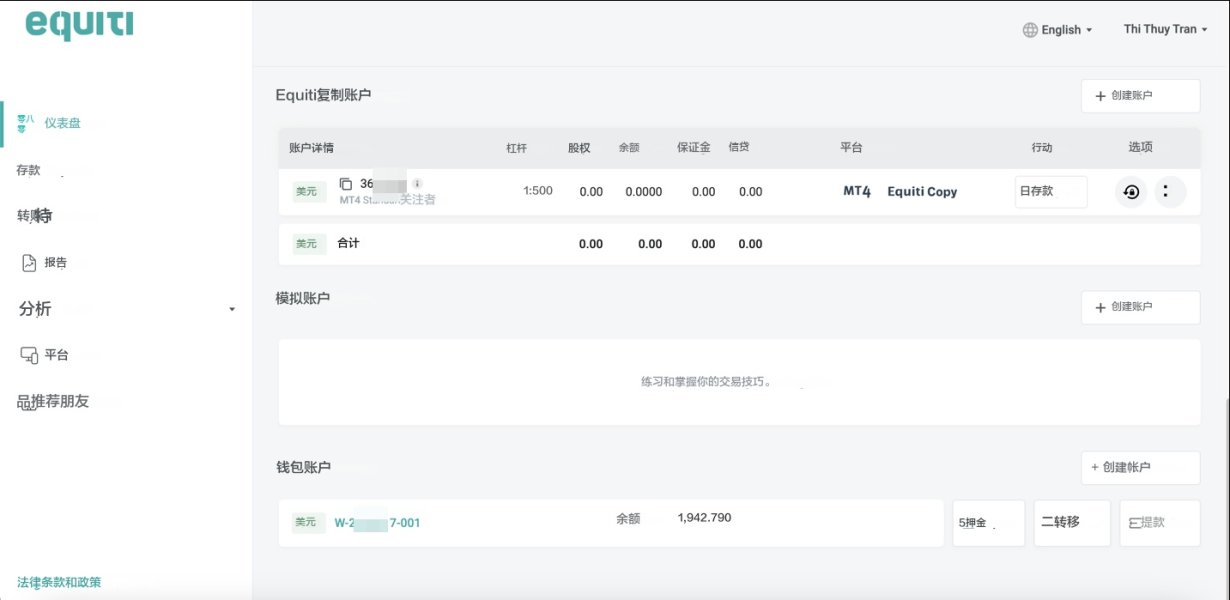The height and width of the screenshot is (600, 1230).
Task: Open the Thi Thuy Tran user menu
Action: [1165, 29]
